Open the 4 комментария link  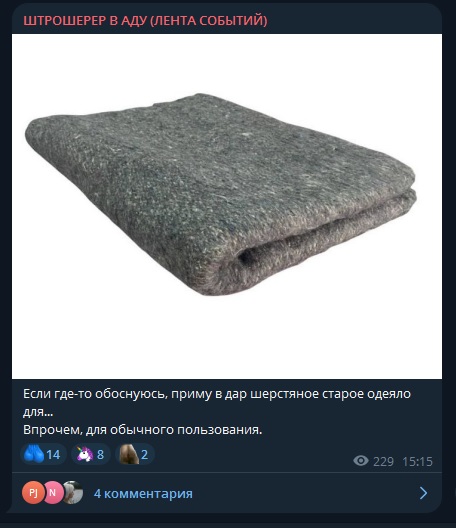(x=143, y=494)
